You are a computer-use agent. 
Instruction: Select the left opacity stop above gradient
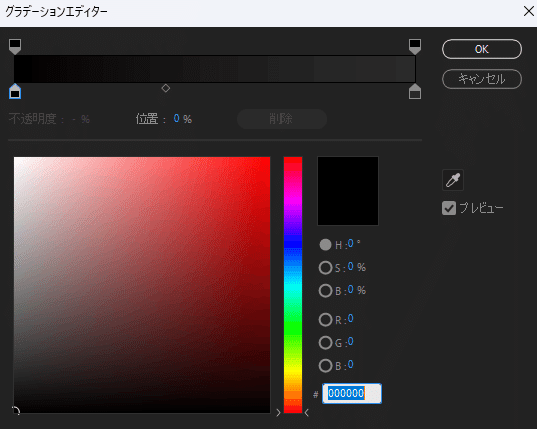click(x=15, y=47)
